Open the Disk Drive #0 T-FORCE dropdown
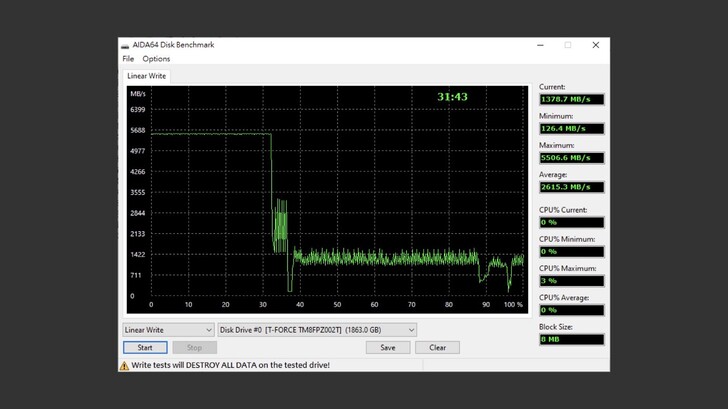The width and height of the screenshot is (728, 409). (316, 330)
